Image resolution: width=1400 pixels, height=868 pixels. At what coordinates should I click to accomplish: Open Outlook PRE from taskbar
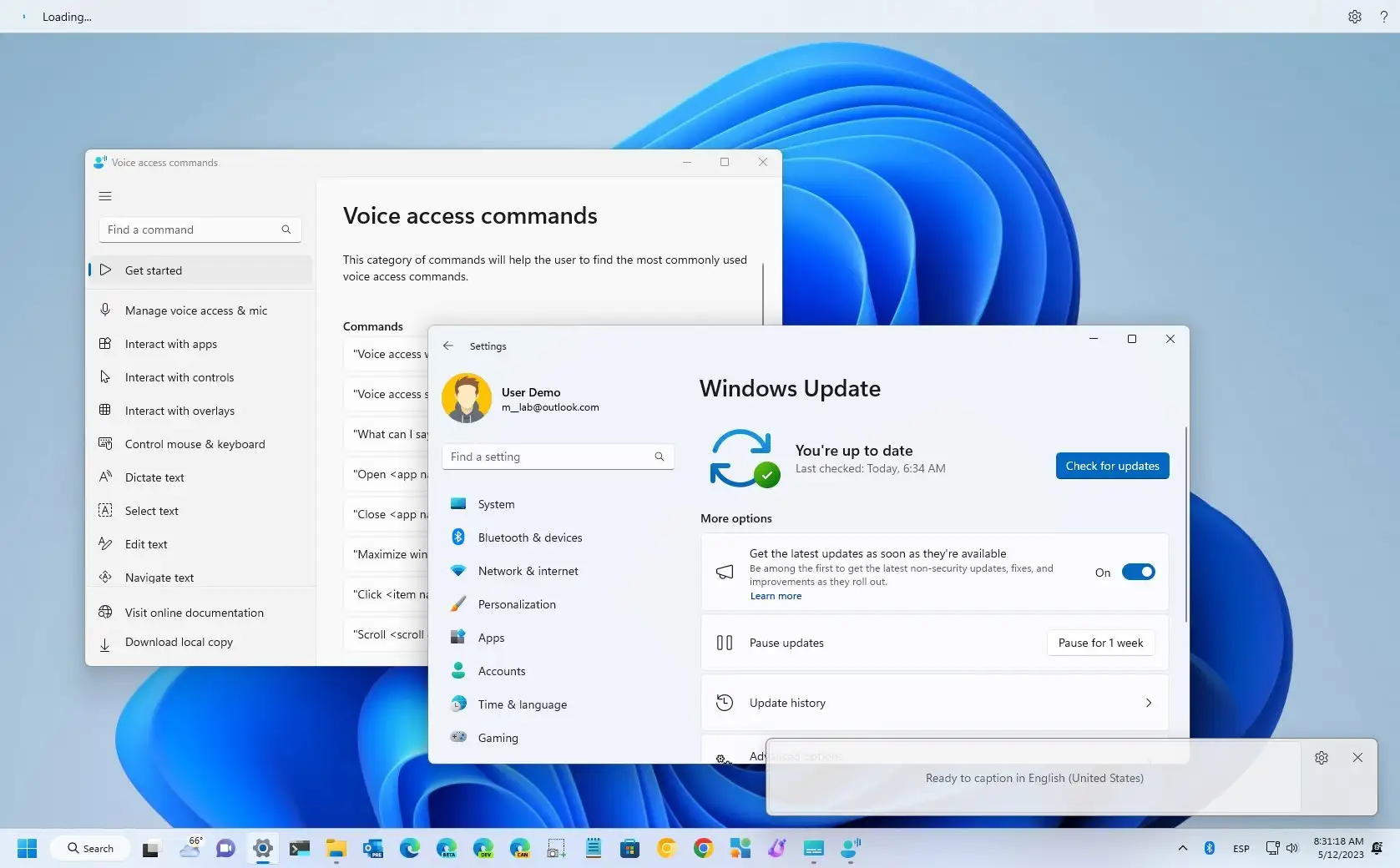pyautogui.click(x=373, y=849)
